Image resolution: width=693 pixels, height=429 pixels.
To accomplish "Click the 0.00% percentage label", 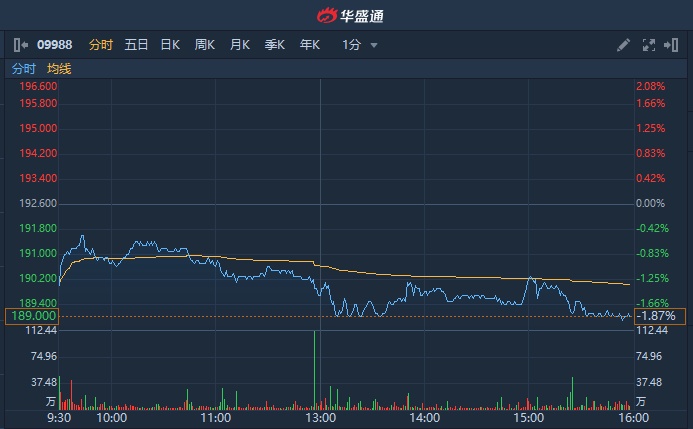I will coord(650,203).
